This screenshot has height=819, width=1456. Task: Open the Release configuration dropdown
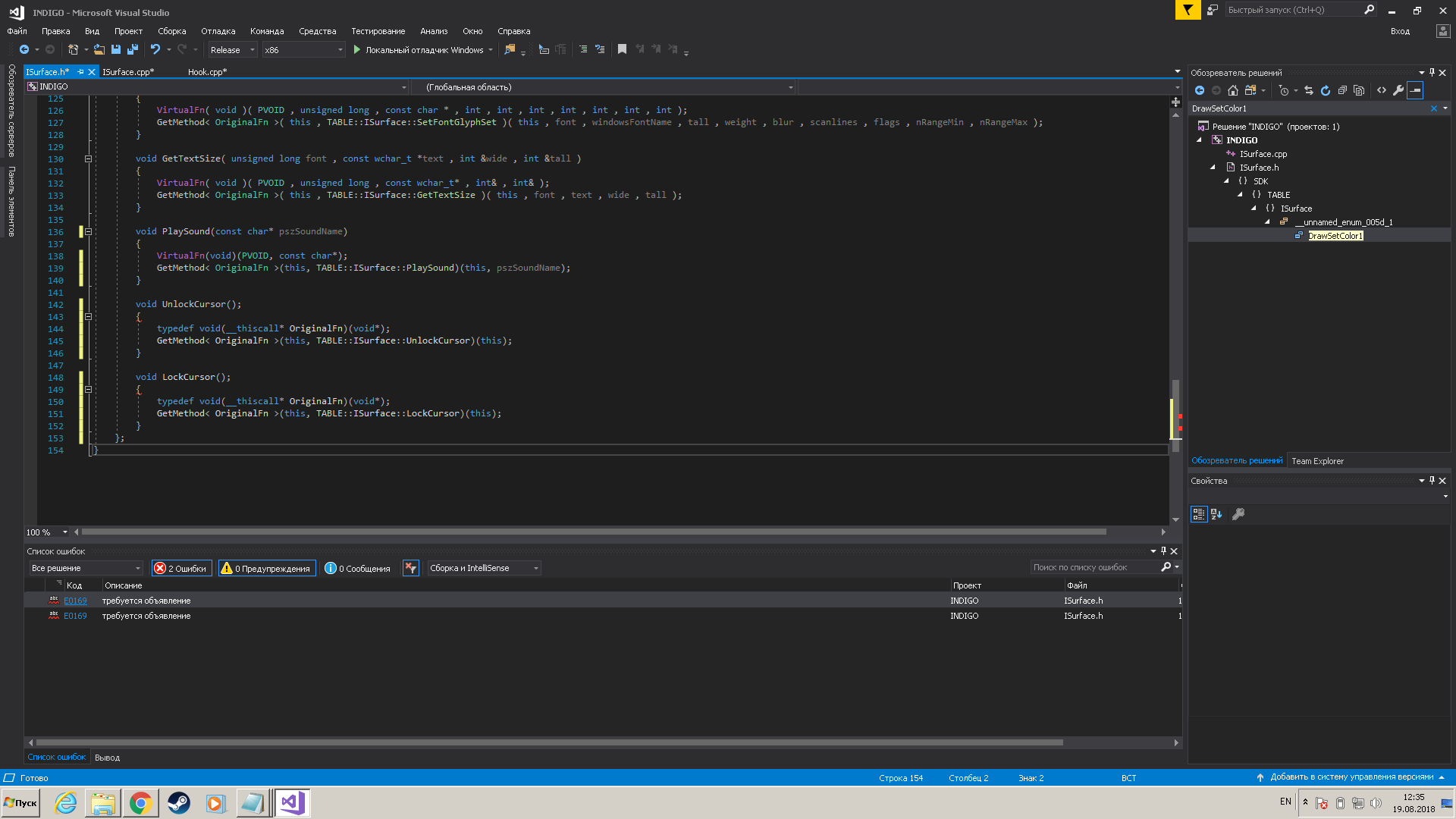(233, 50)
